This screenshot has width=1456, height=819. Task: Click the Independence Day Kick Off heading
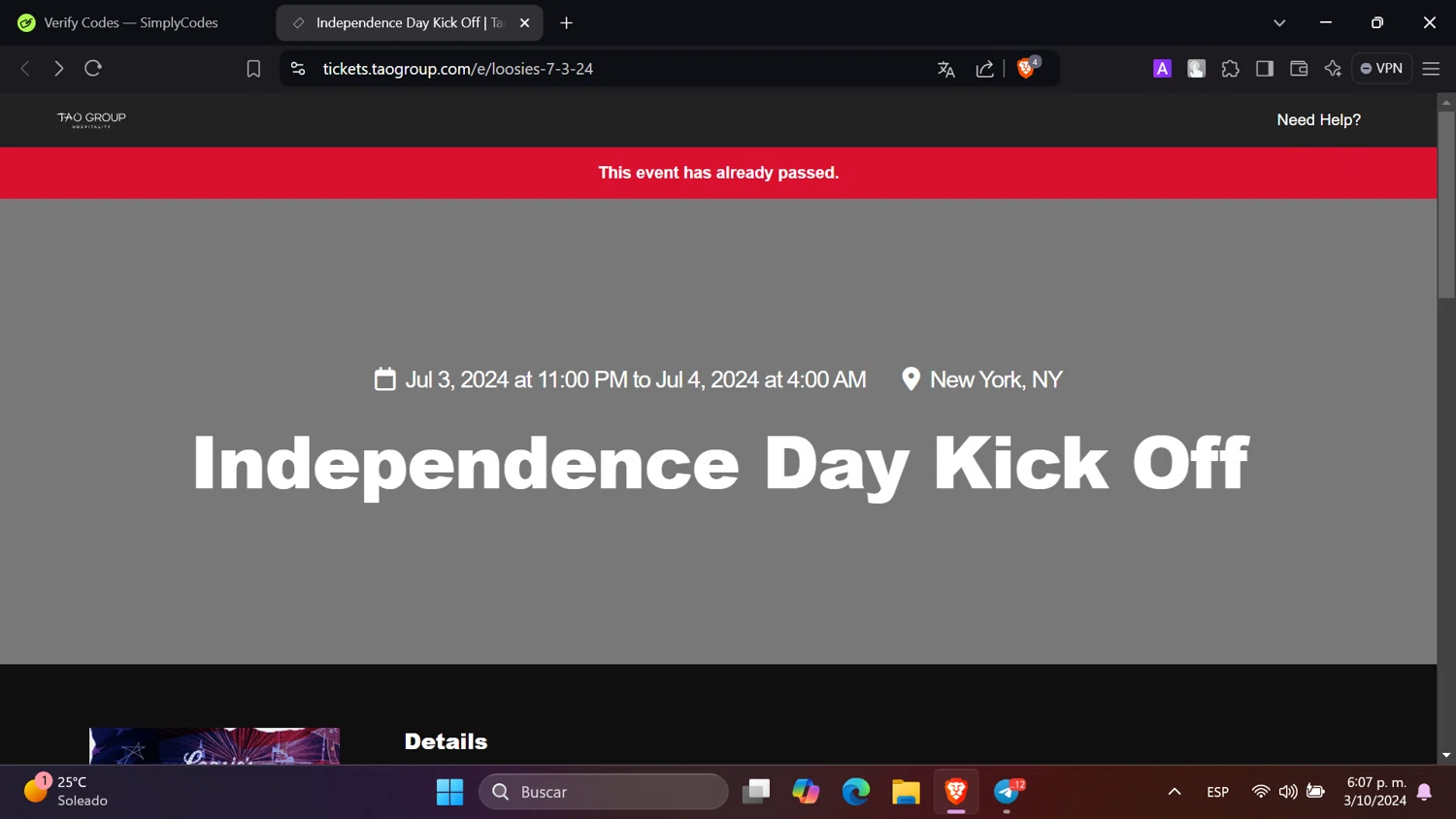(720, 464)
